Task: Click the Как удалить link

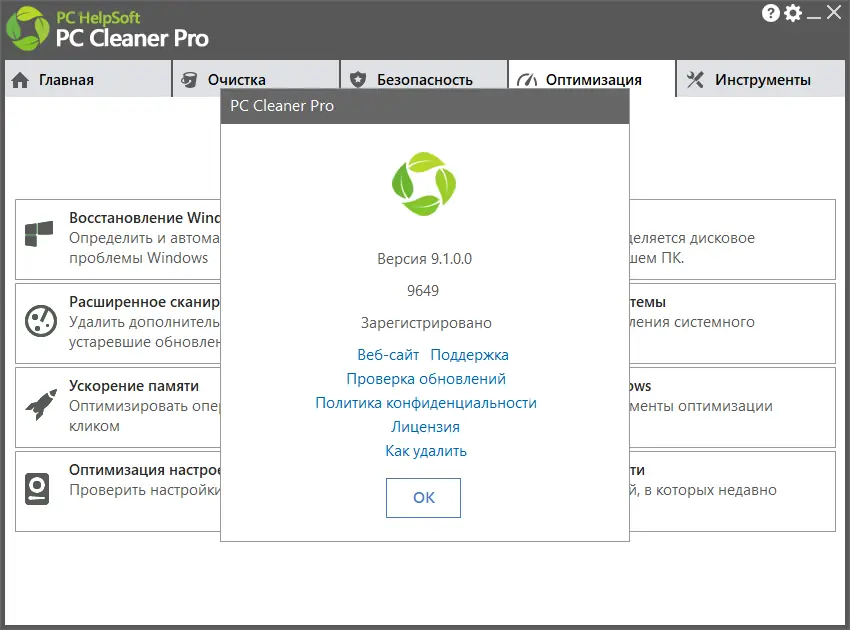Action: 426,451
